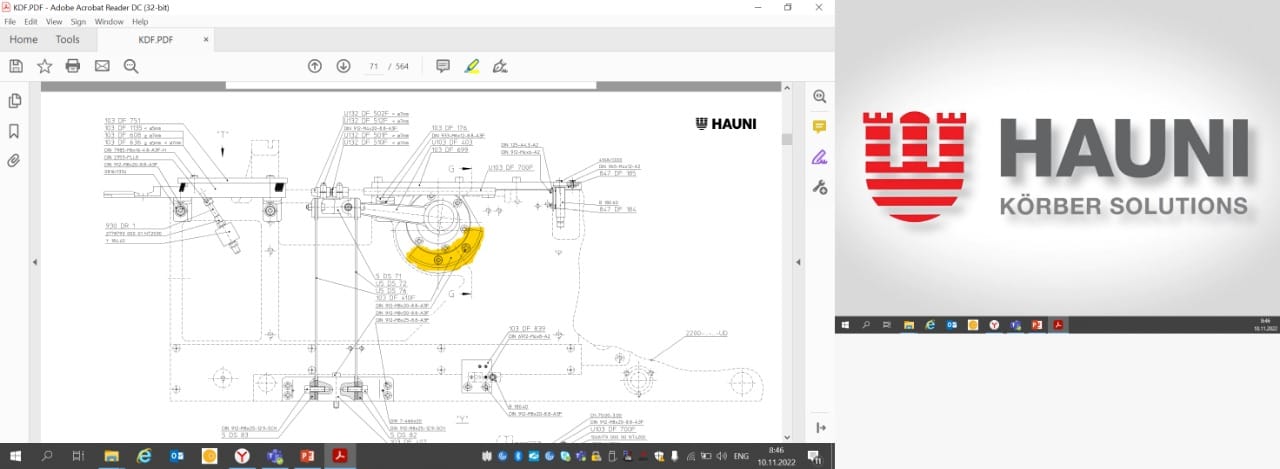This screenshot has height=469, width=1280.
Task: Open the Help menu
Action: click(x=140, y=21)
